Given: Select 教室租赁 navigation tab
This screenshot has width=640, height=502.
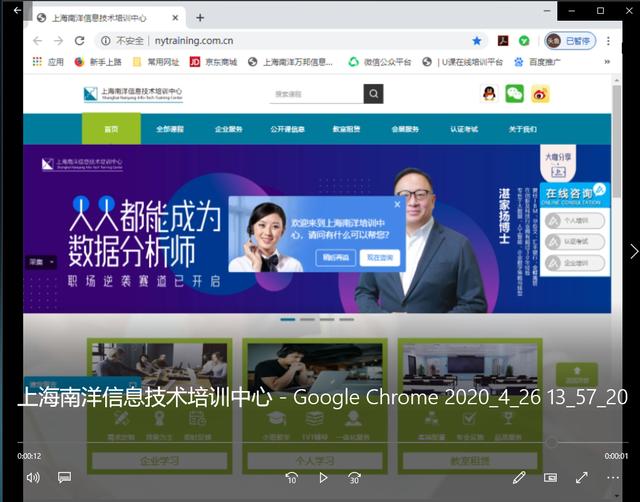Looking at the screenshot, I should tap(346, 129).
